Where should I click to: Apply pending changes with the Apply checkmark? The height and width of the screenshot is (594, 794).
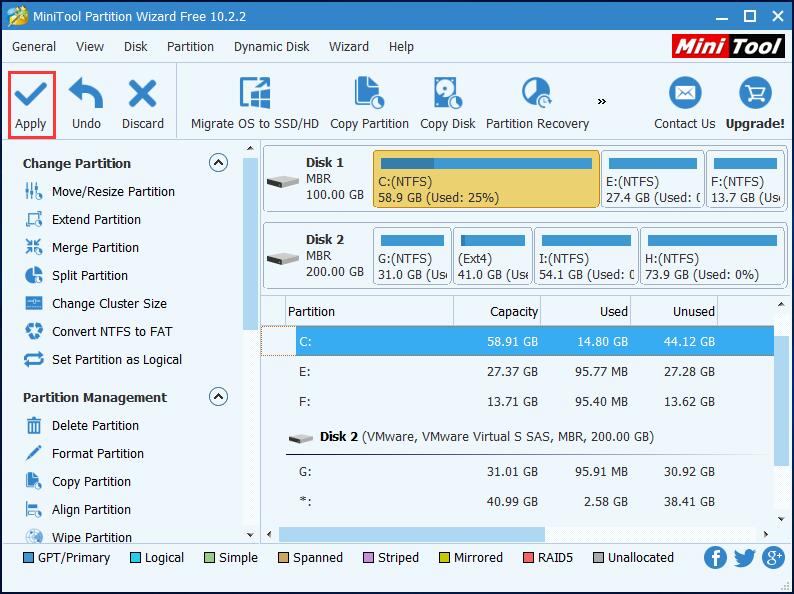point(31,105)
